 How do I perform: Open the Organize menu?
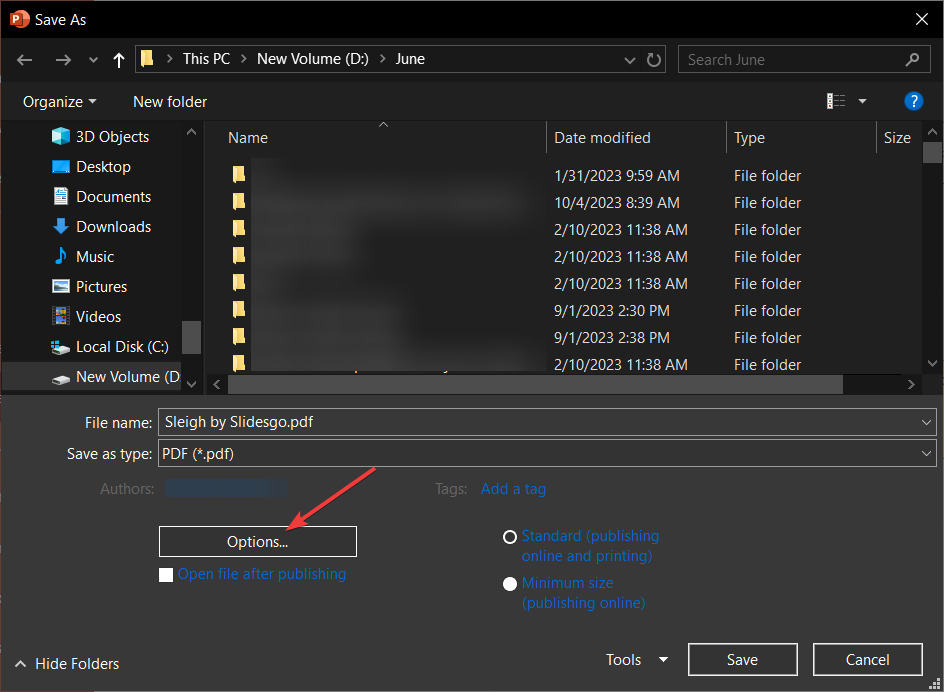[x=59, y=102]
